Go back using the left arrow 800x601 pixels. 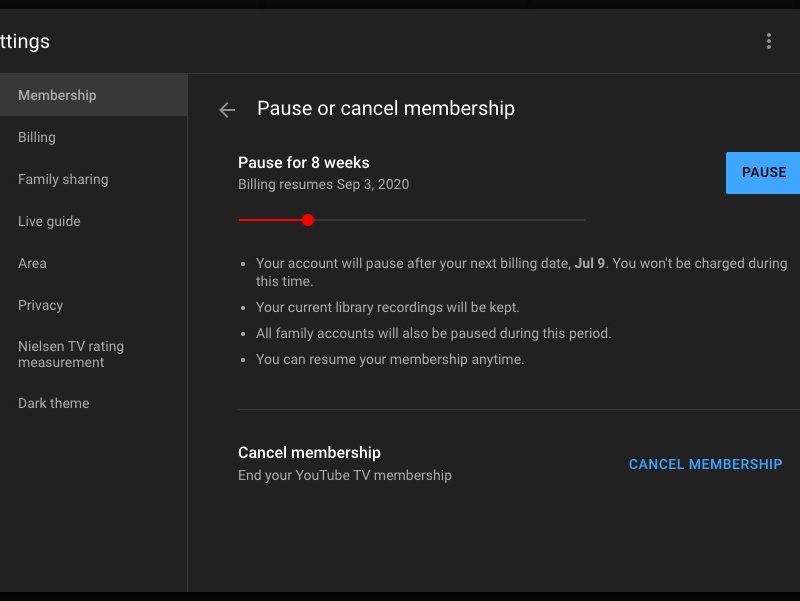[x=227, y=110]
